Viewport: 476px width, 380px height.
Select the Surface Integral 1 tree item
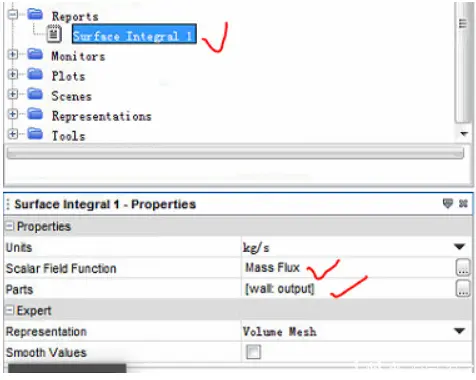point(134,34)
